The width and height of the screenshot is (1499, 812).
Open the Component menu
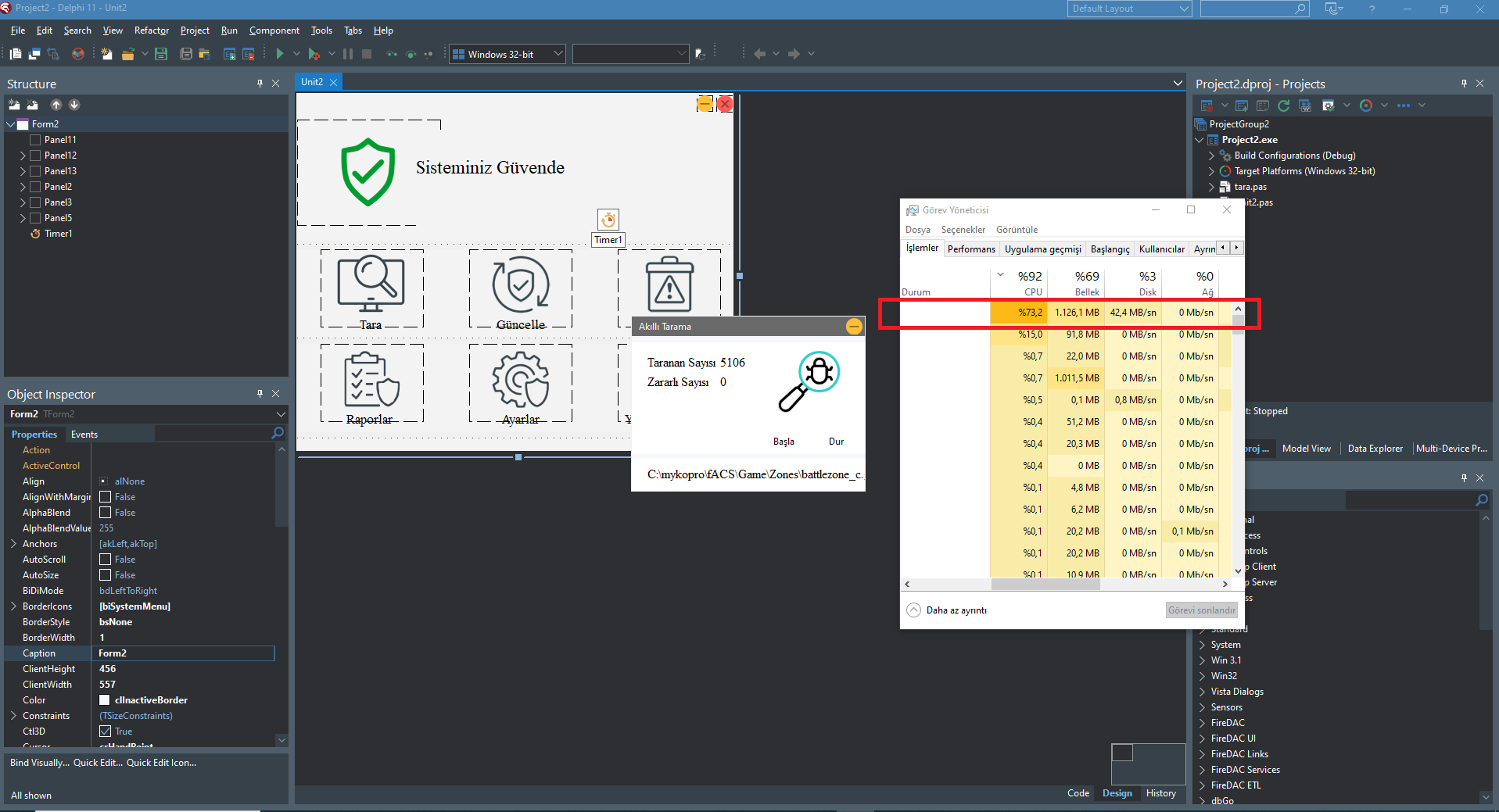point(274,30)
